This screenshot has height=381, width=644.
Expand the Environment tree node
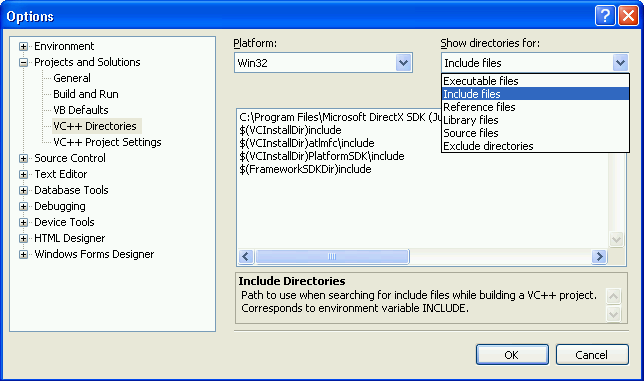pyautogui.click(x=23, y=46)
